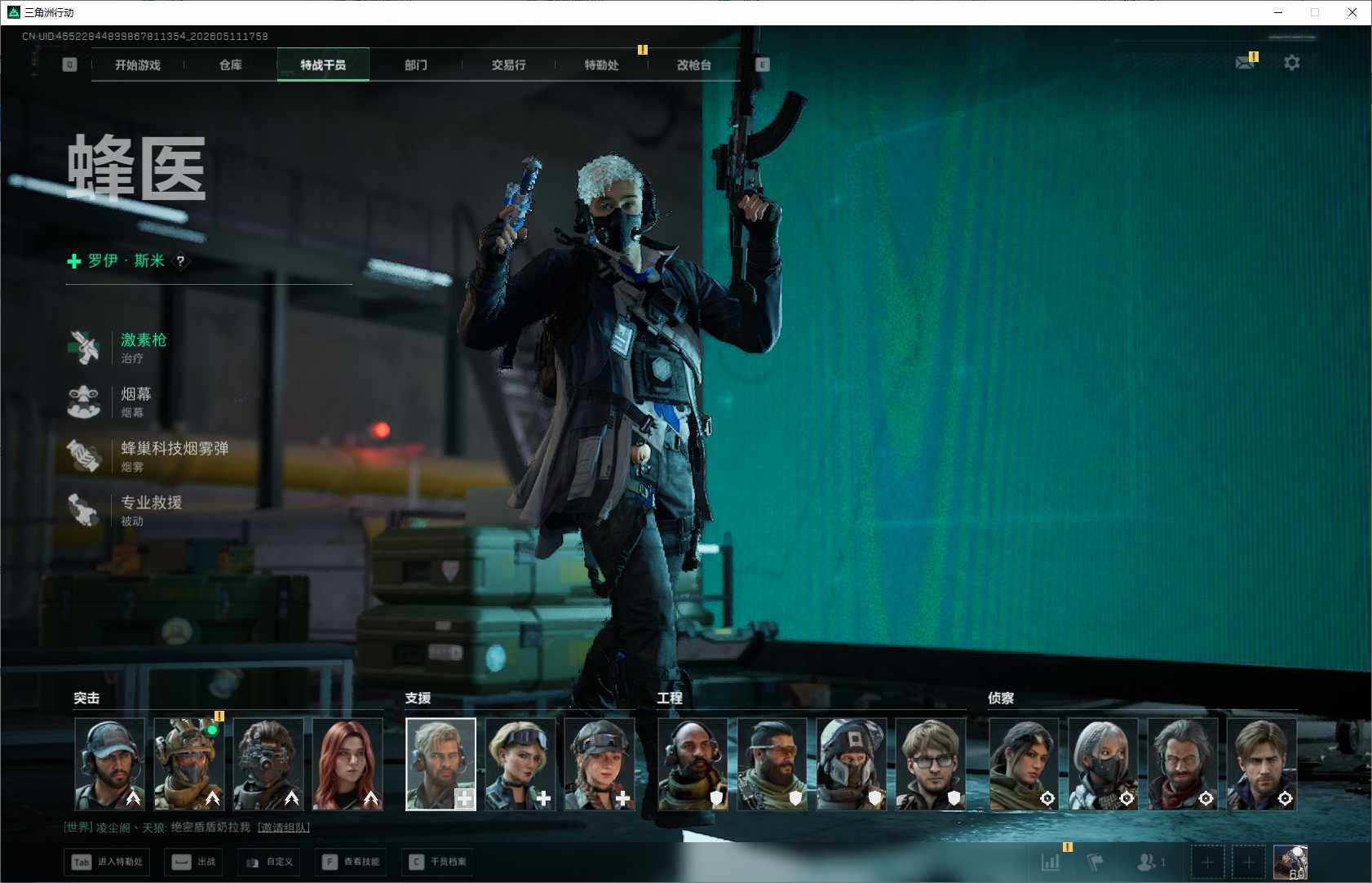Pick the 支援 operator with goggles on forehead
Screen dimensions: 1372x883
point(520,764)
